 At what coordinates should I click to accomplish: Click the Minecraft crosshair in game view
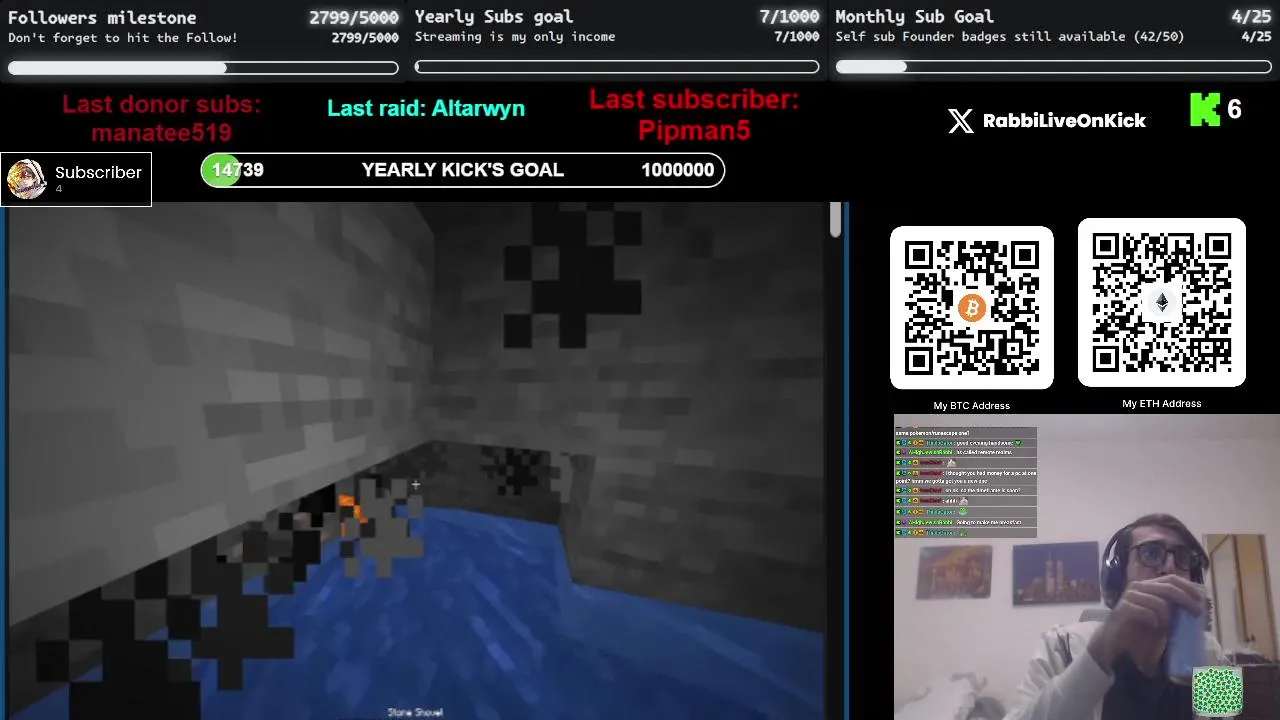(x=415, y=486)
